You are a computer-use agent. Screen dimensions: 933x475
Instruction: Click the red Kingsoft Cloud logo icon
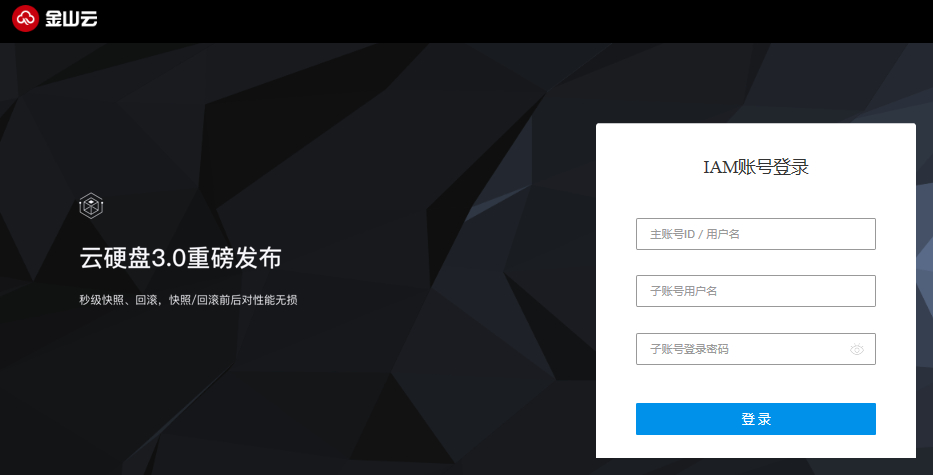tap(25, 18)
